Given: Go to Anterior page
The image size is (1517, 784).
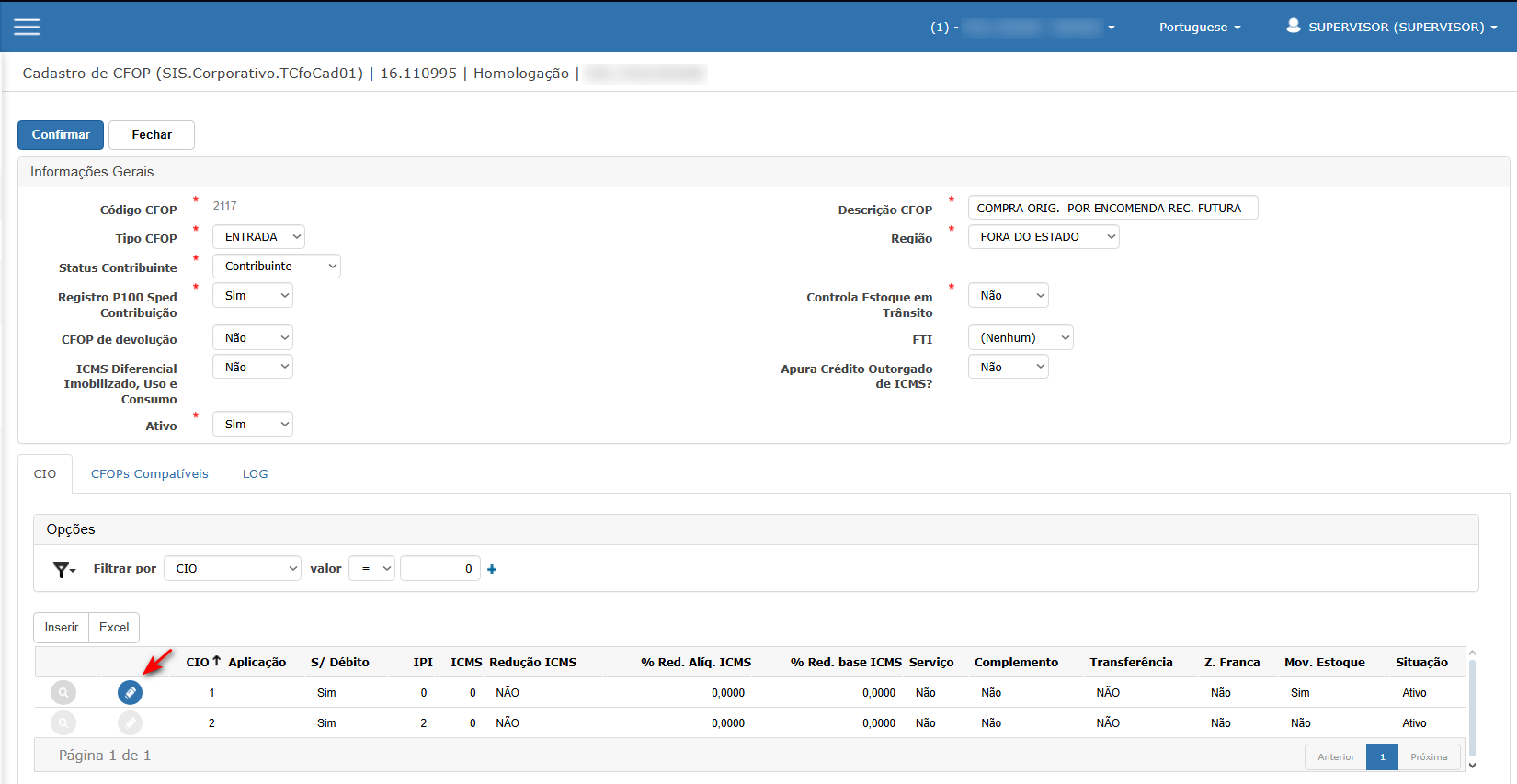Looking at the screenshot, I should [1336, 757].
